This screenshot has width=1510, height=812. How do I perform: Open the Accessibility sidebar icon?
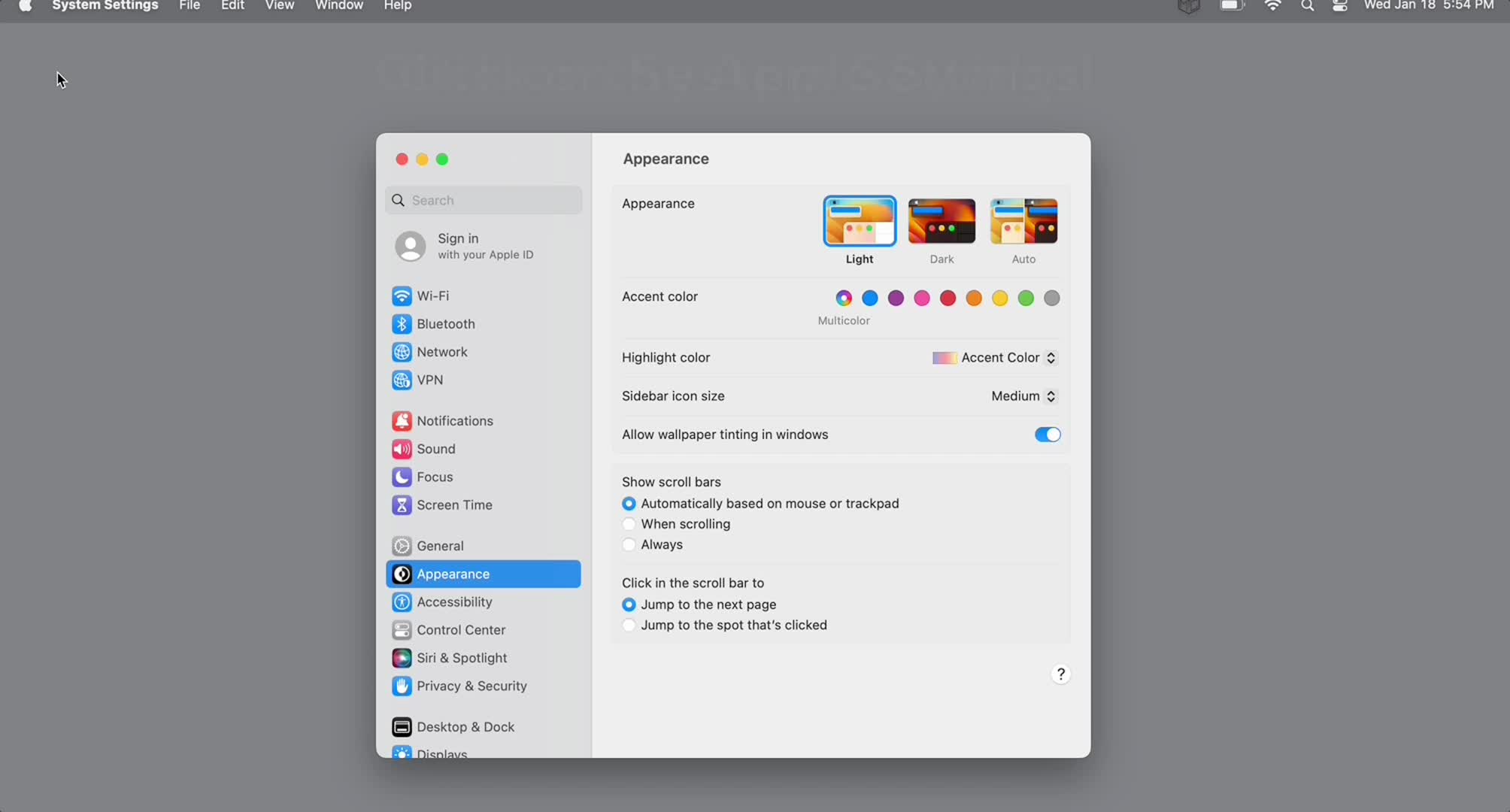tap(402, 602)
